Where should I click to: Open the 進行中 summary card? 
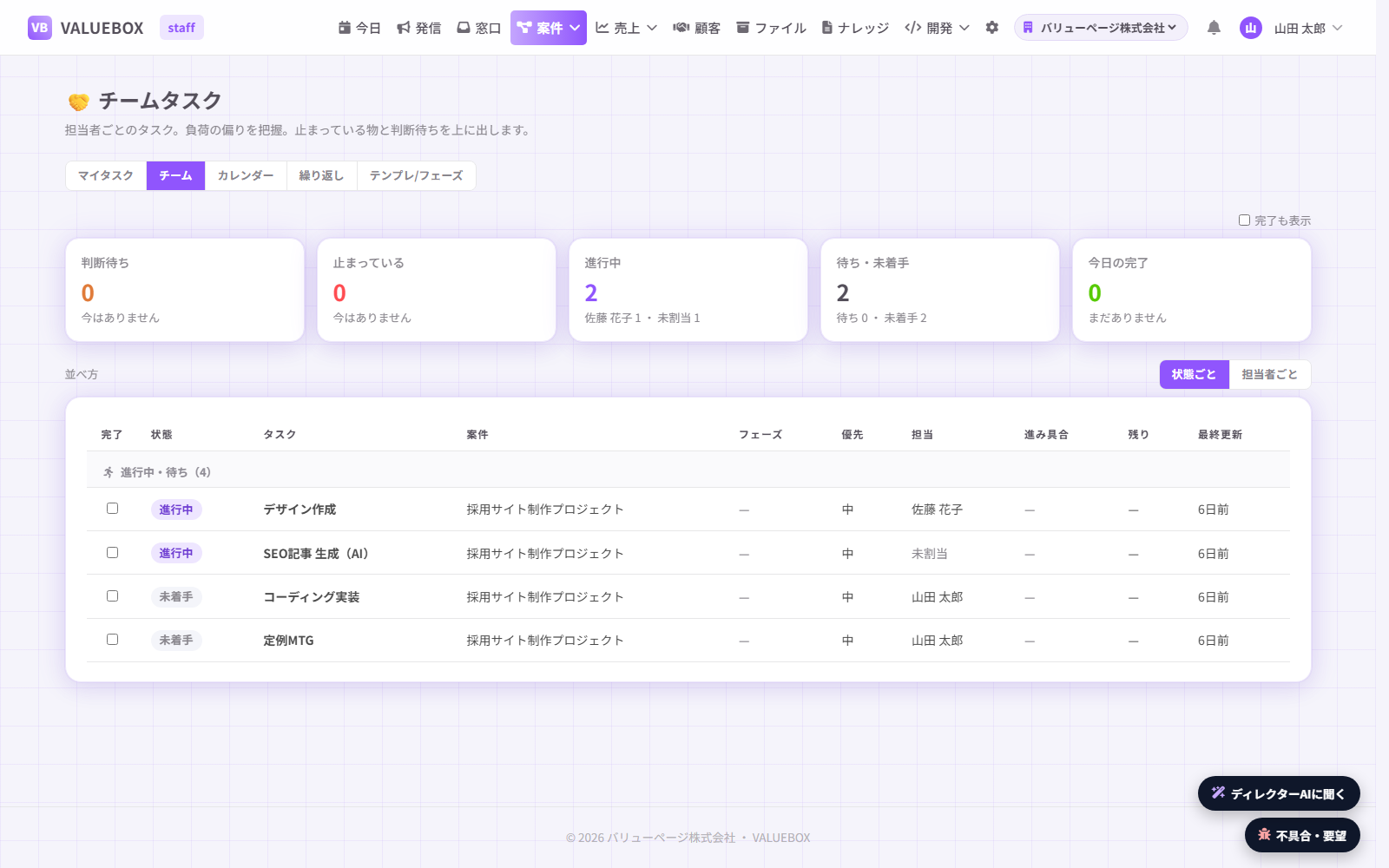(688, 290)
